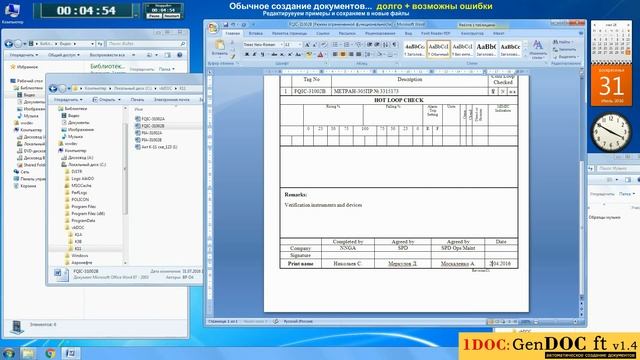Select the Windows folder in tree
This screenshot has width=640, height=360.
pyautogui.click(x=77, y=256)
